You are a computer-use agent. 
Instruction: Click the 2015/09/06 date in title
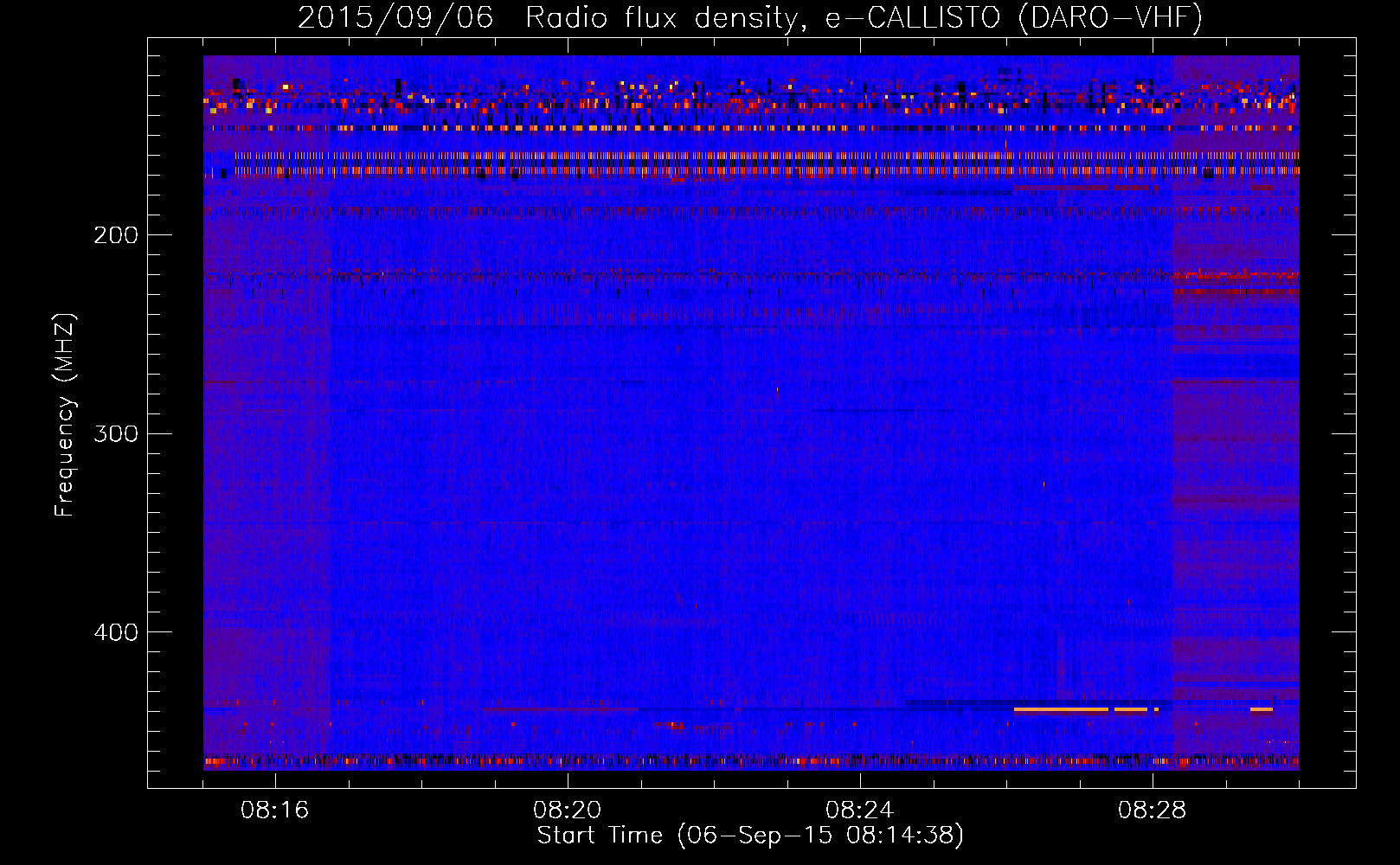click(395, 17)
